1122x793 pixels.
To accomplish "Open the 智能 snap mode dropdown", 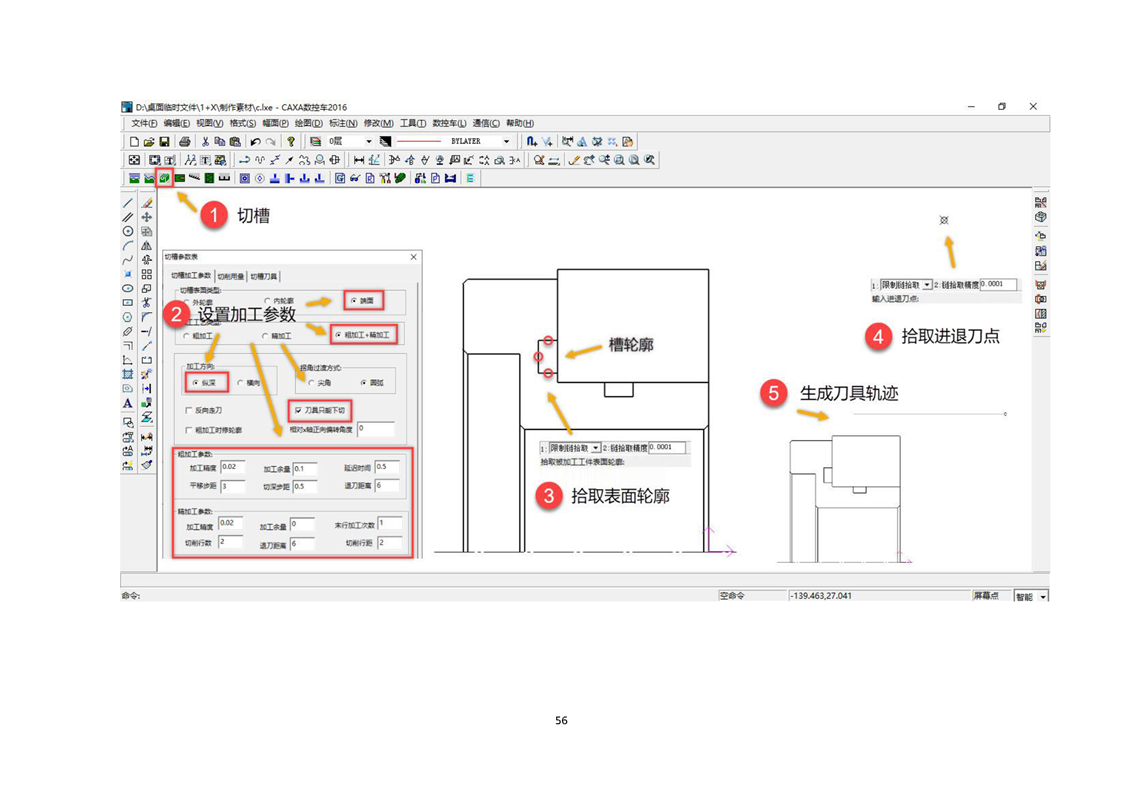I will click(1043, 597).
